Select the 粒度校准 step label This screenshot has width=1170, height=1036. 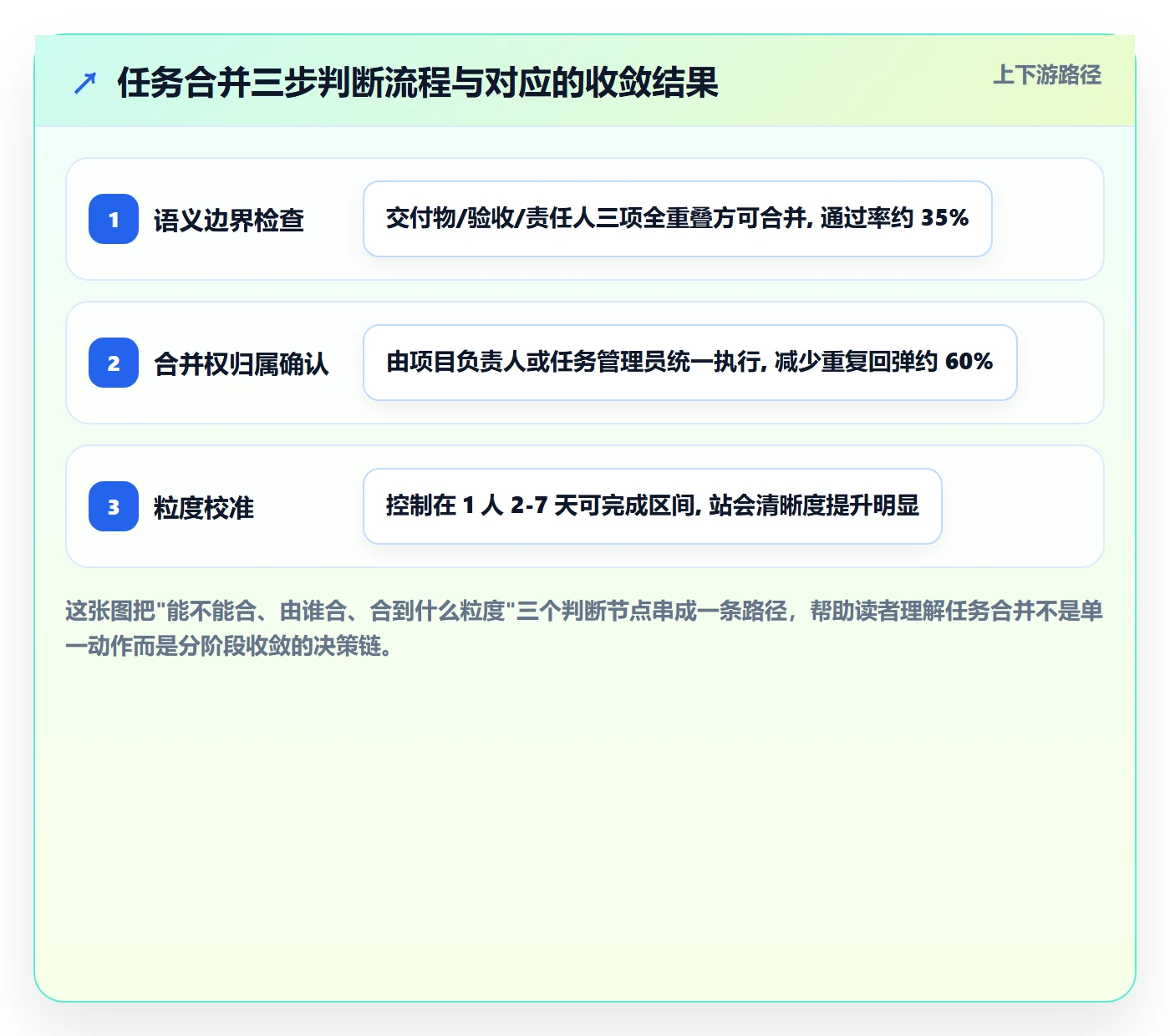coord(204,507)
